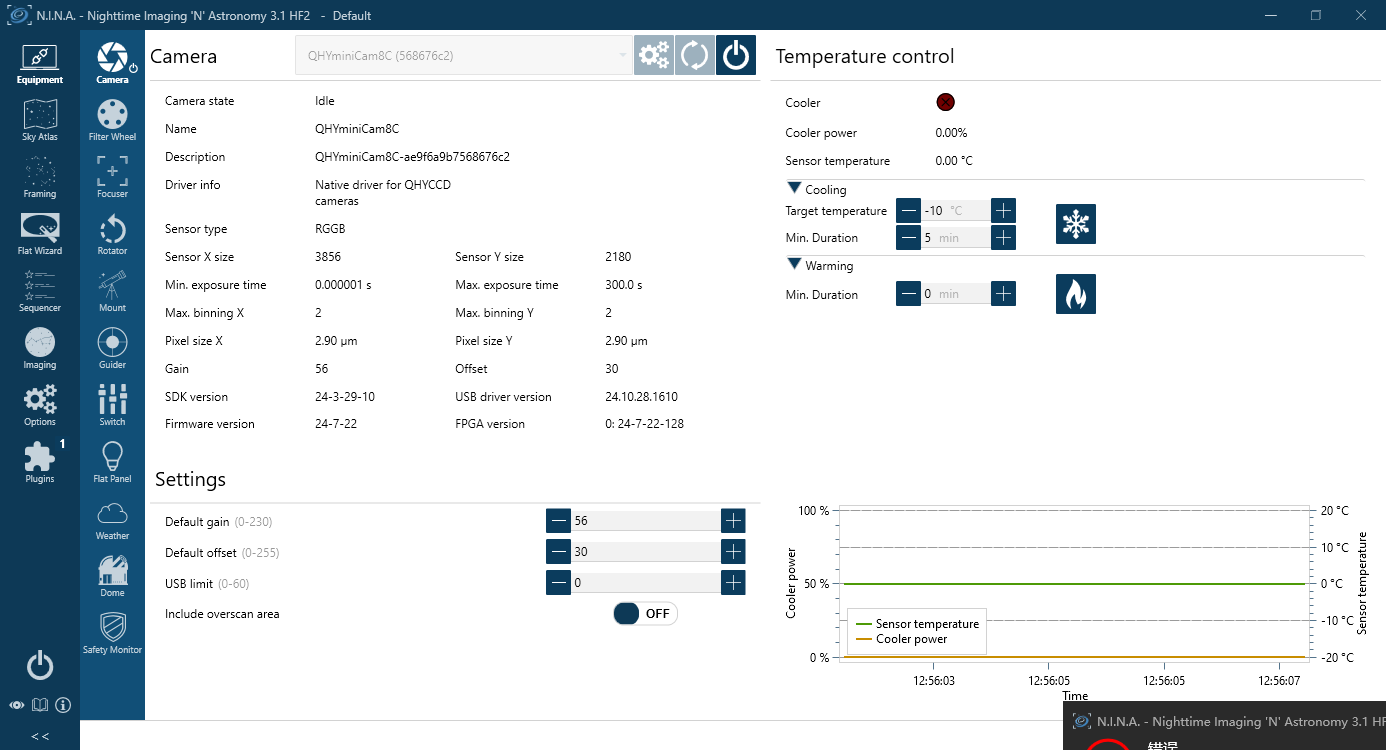This screenshot has width=1386, height=750.
Task: Open the Sky Atlas section
Action: (40, 120)
